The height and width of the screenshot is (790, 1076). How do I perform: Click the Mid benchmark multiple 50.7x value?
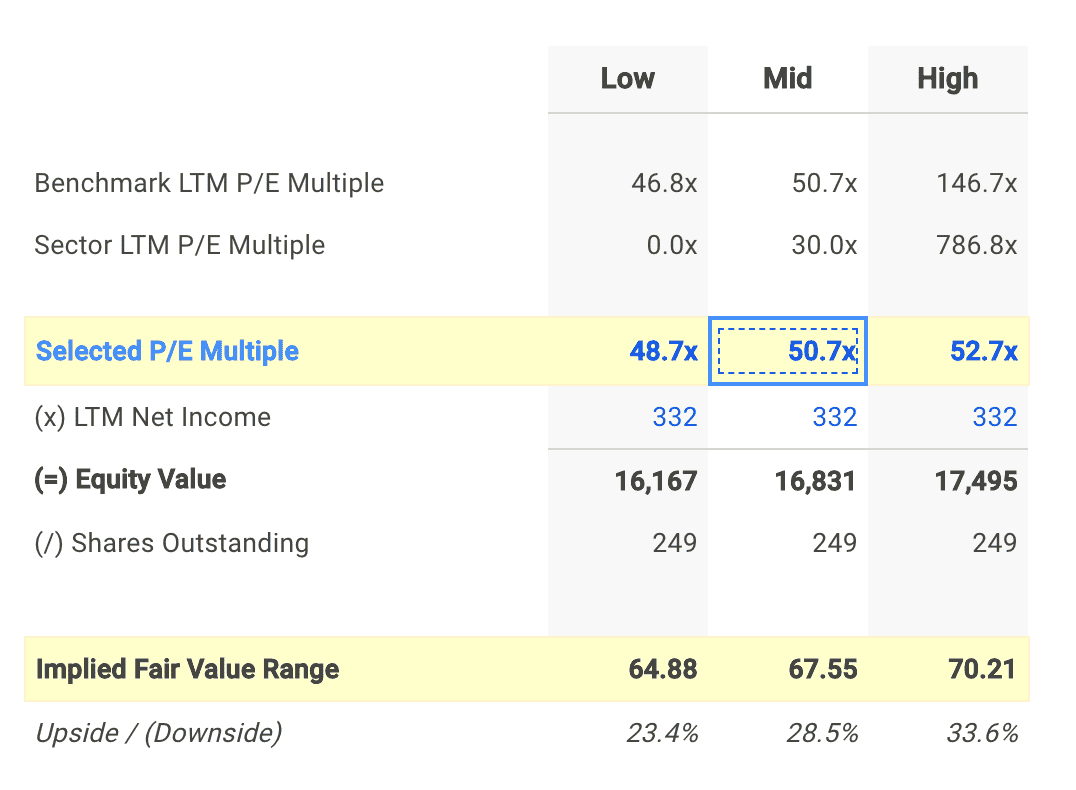(824, 183)
